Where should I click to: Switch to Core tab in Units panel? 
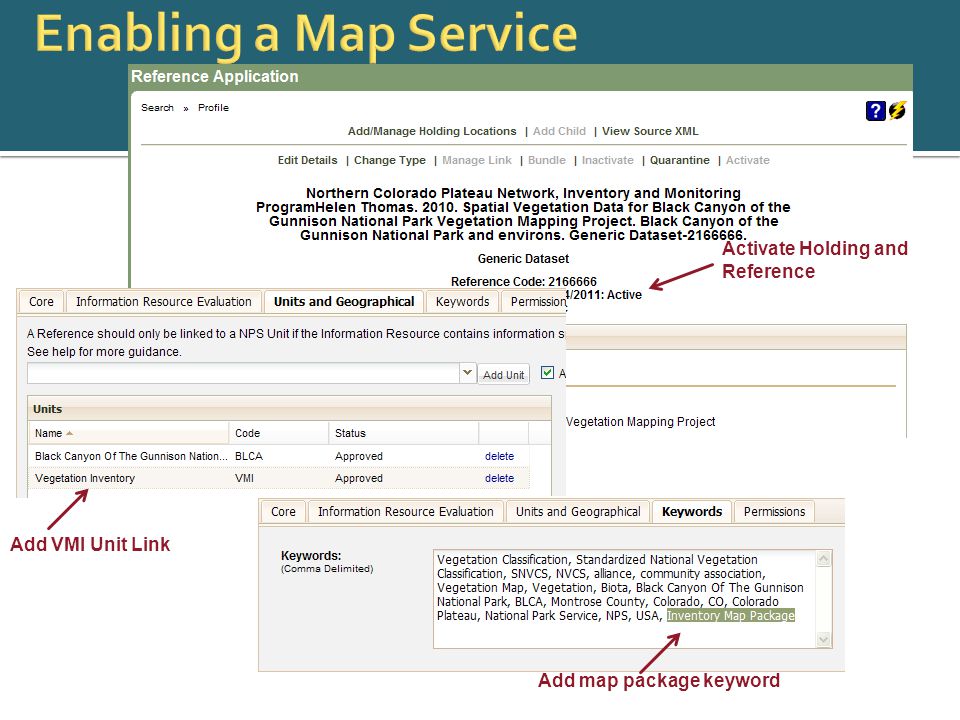(41, 302)
